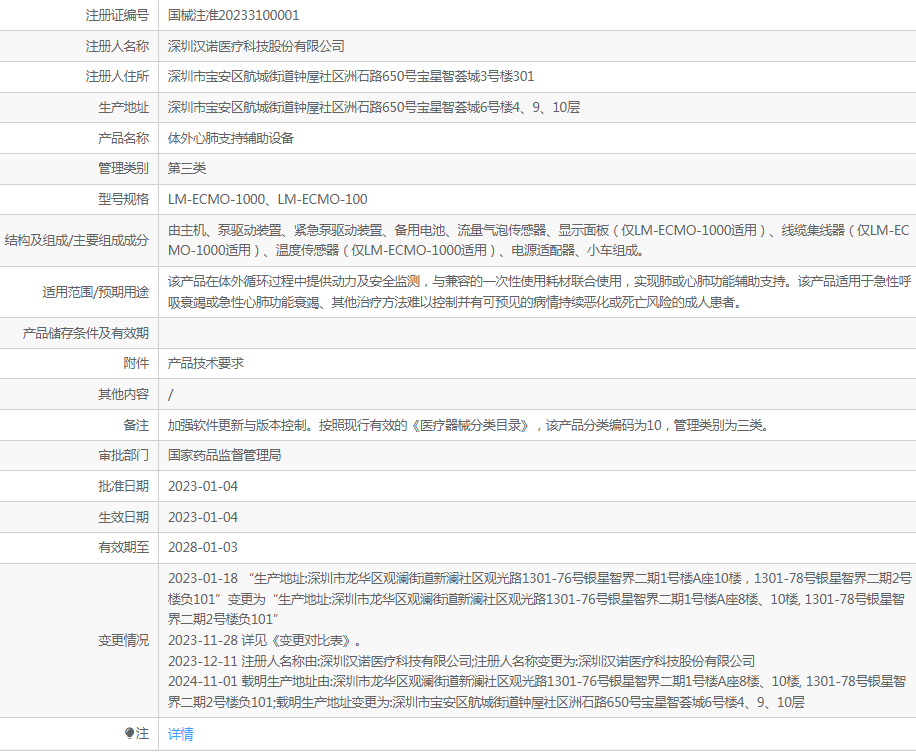Viewport: 916px width, 753px height.
Task: Select models LM-ECMO-1000、LM-ECMO-100
Action: [x=268, y=200]
